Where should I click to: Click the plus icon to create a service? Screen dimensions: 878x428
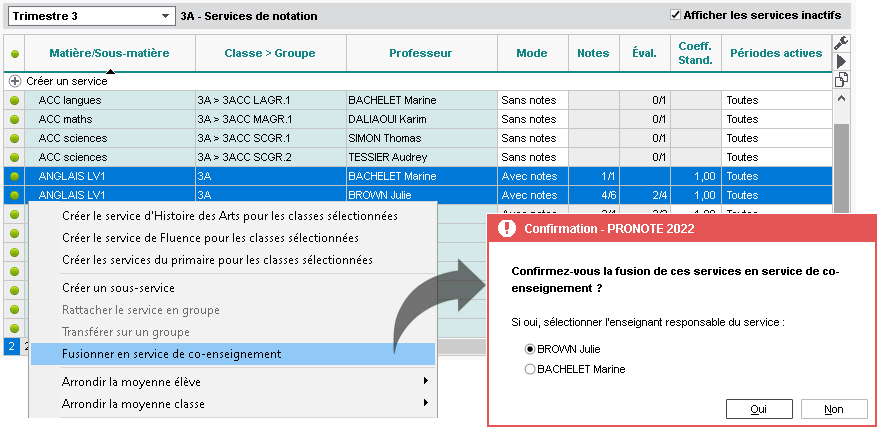click(x=15, y=81)
